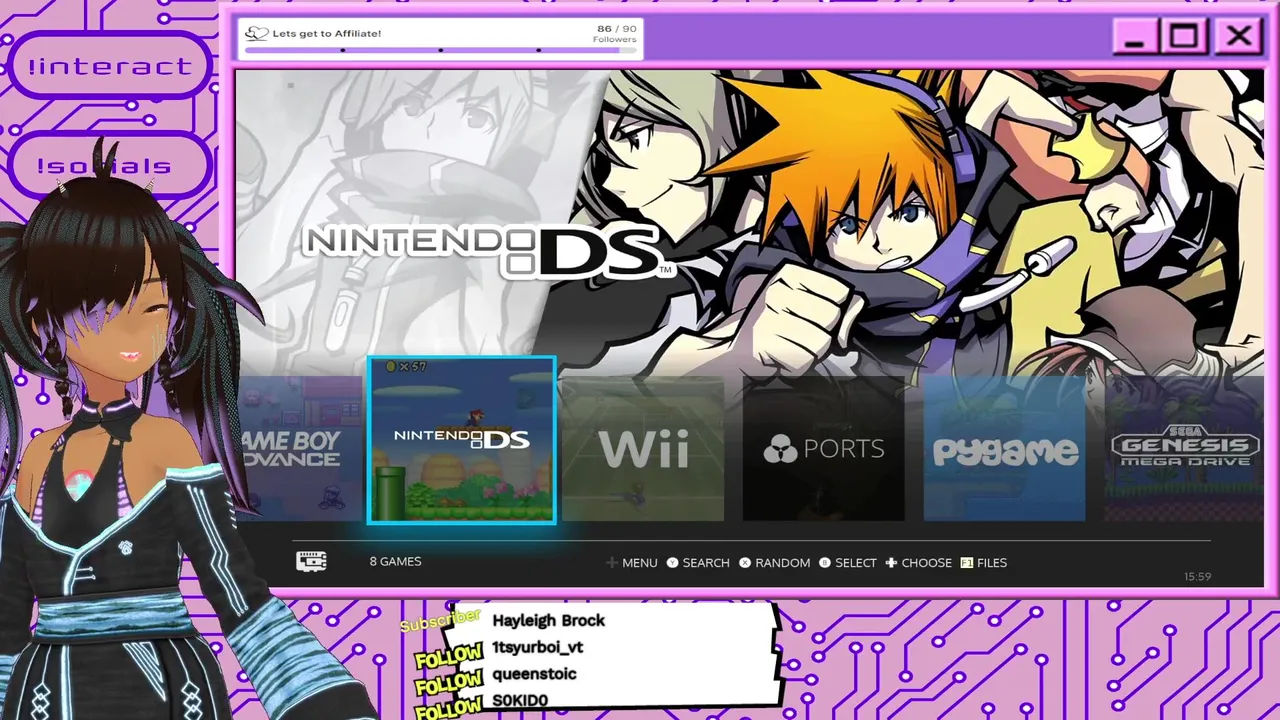Click the Y button icon beside SEARCH
This screenshot has height=720, width=1280.
tap(673, 563)
